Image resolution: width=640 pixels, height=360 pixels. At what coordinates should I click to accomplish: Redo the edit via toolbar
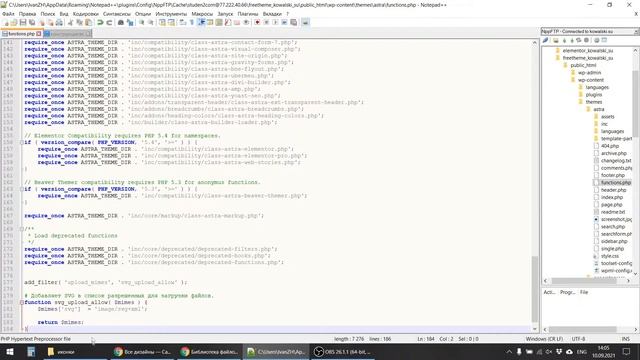[x=109, y=22]
